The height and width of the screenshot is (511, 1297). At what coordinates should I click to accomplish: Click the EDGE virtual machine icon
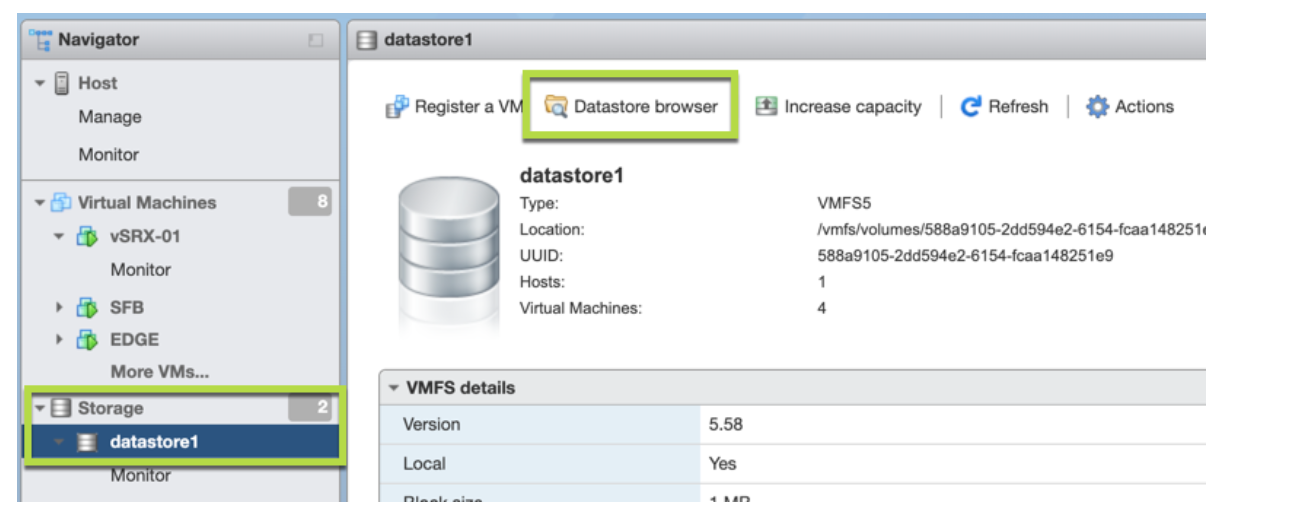point(87,340)
